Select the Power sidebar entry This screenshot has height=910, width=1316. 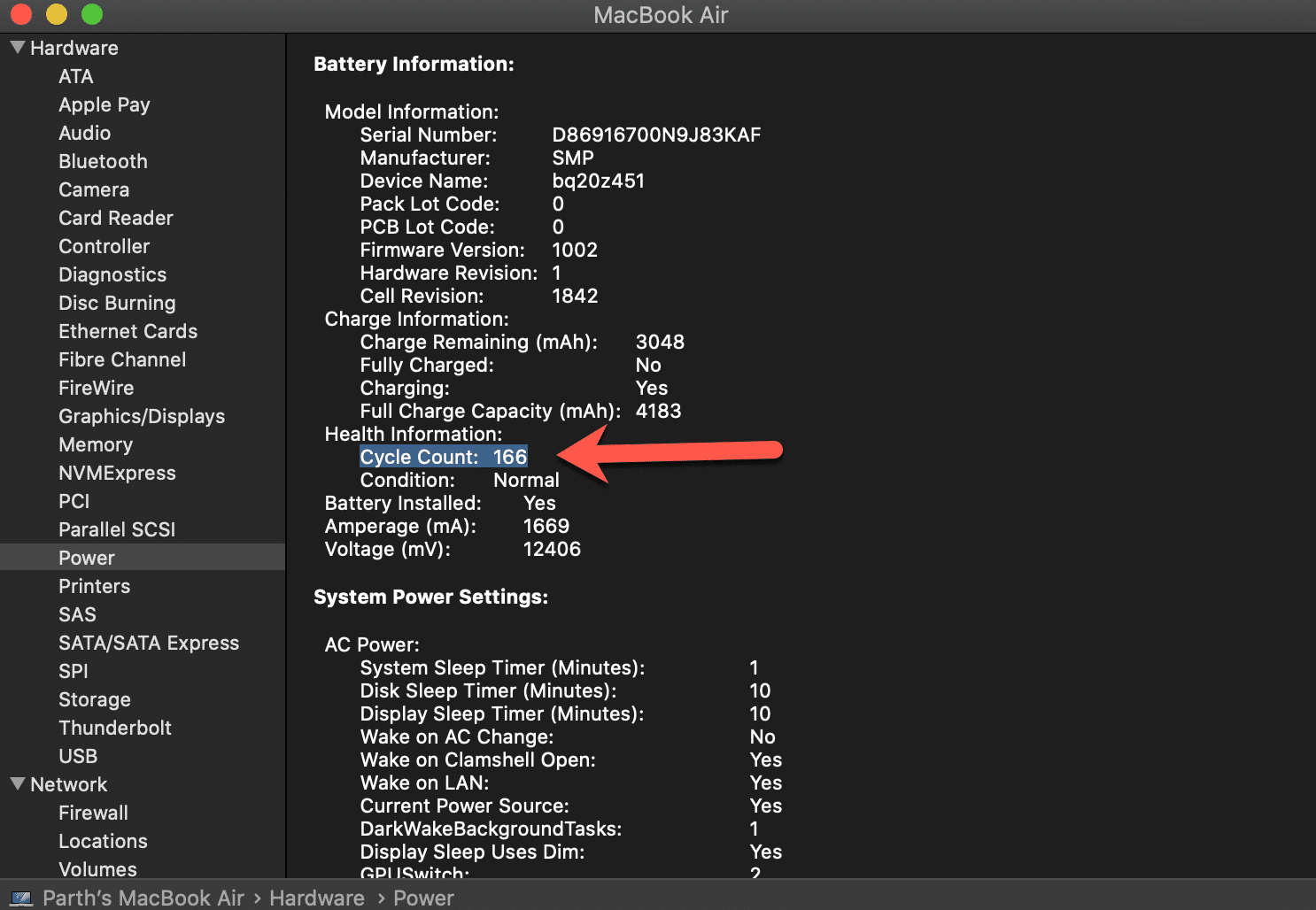click(x=87, y=558)
